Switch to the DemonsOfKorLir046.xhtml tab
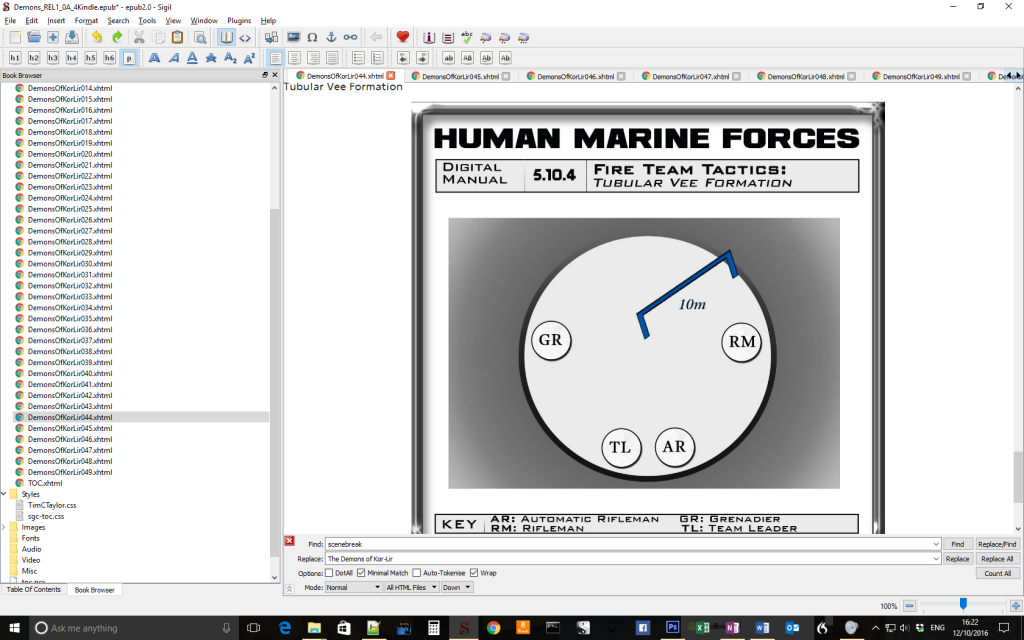Viewport: 1024px width, 640px height. pyautogui.click(x=575, y=74)
